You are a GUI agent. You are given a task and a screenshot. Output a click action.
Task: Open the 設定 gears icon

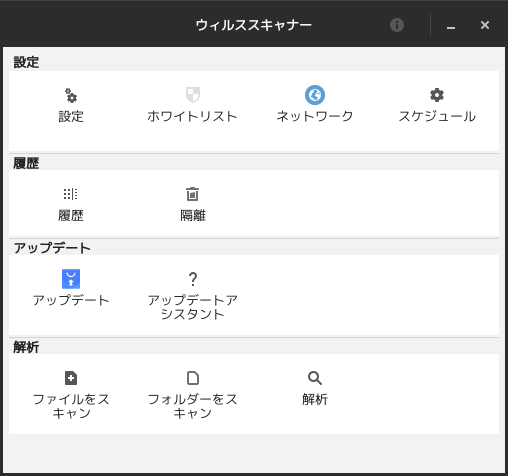click(71, 95)
